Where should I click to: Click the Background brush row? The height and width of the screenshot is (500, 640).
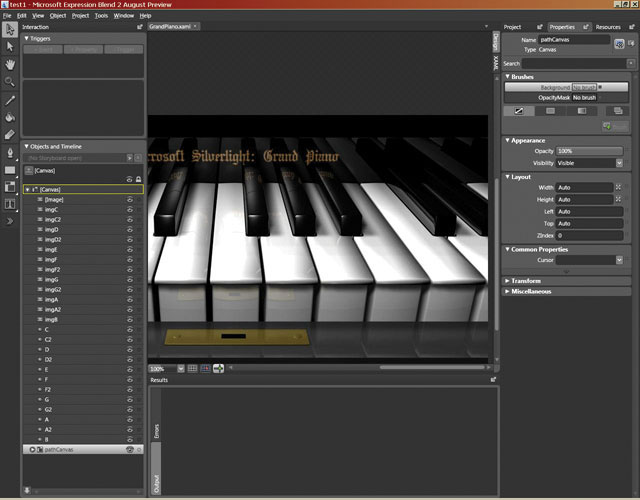pyautogui.click(x=566, y=87)
